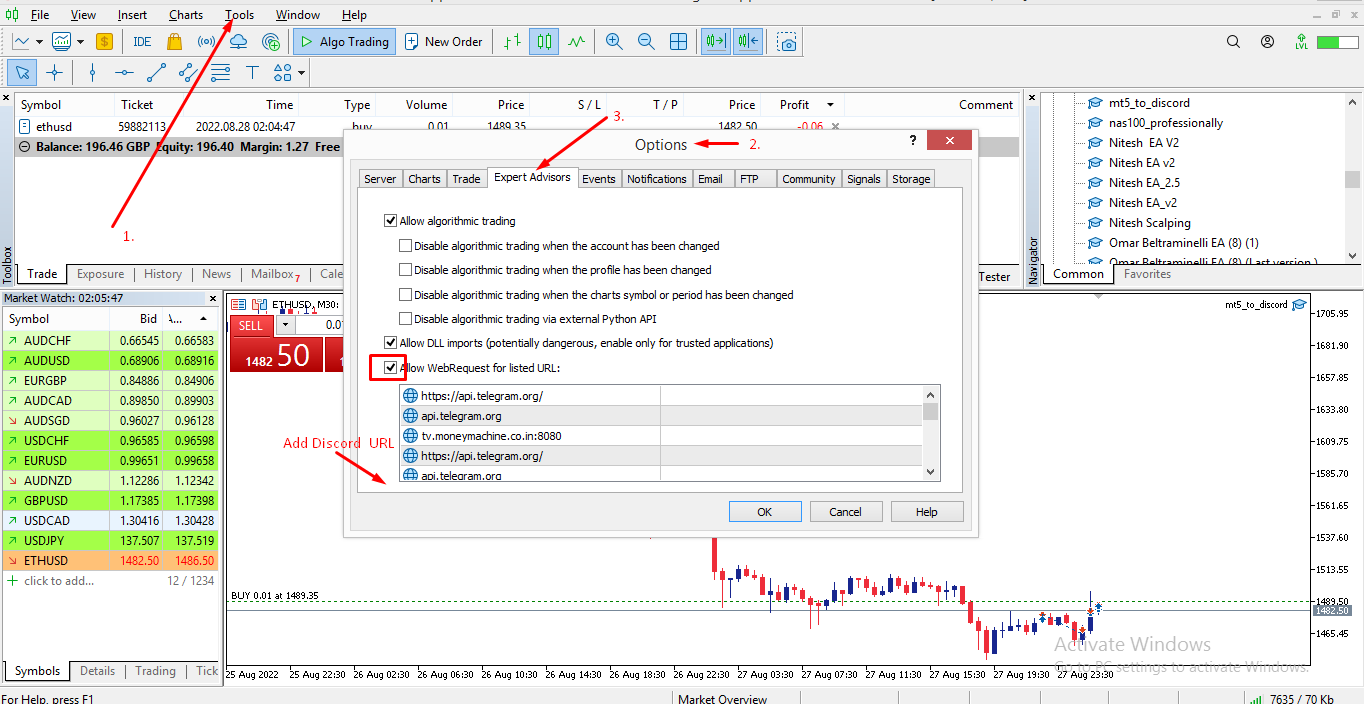Viewport: 1364px width, 704px height.
Task: Open the SELL panel volume dropdown arrow
Action: point(285,325)
